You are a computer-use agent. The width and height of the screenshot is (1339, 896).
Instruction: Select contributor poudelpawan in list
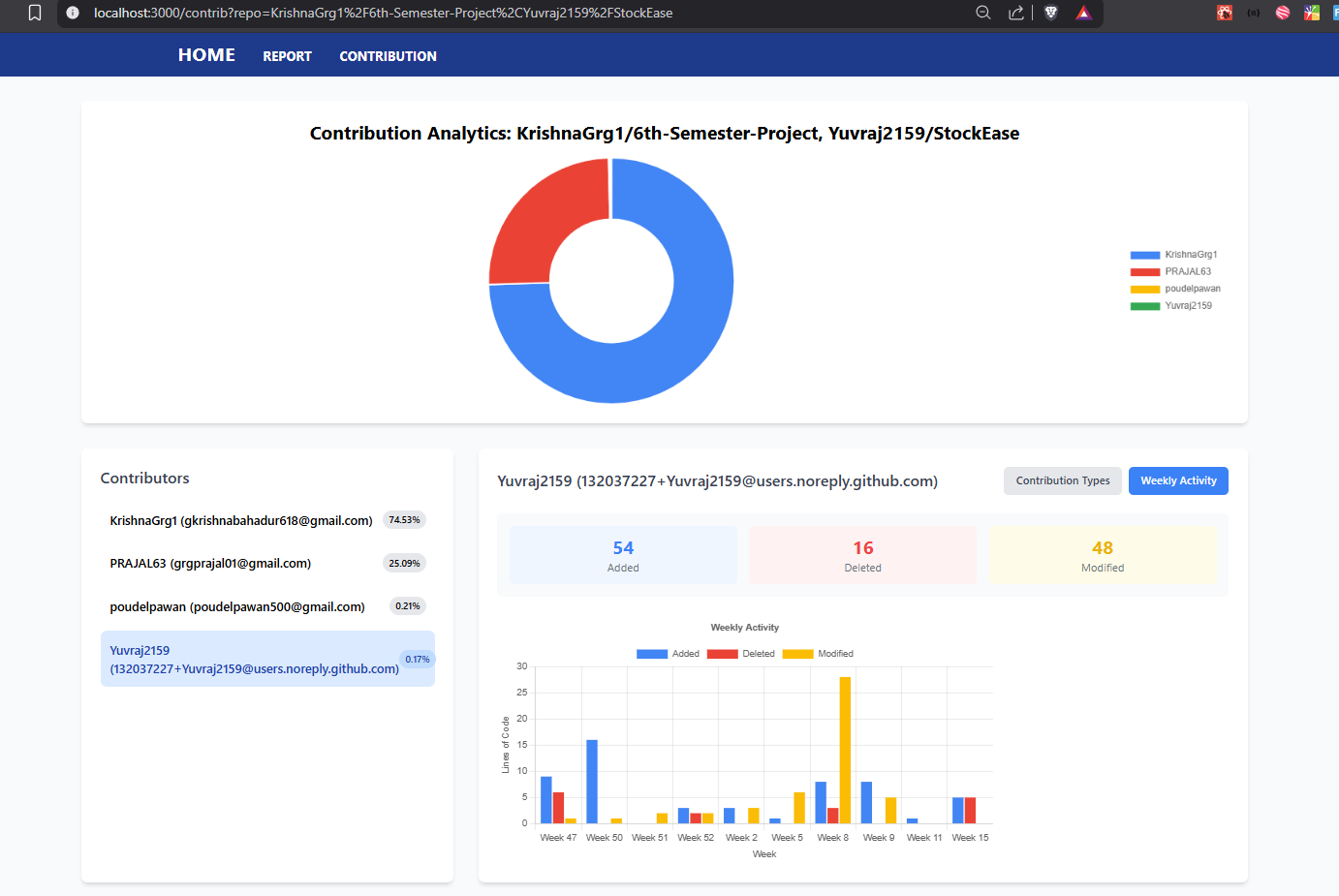click(x=267, y=606)
